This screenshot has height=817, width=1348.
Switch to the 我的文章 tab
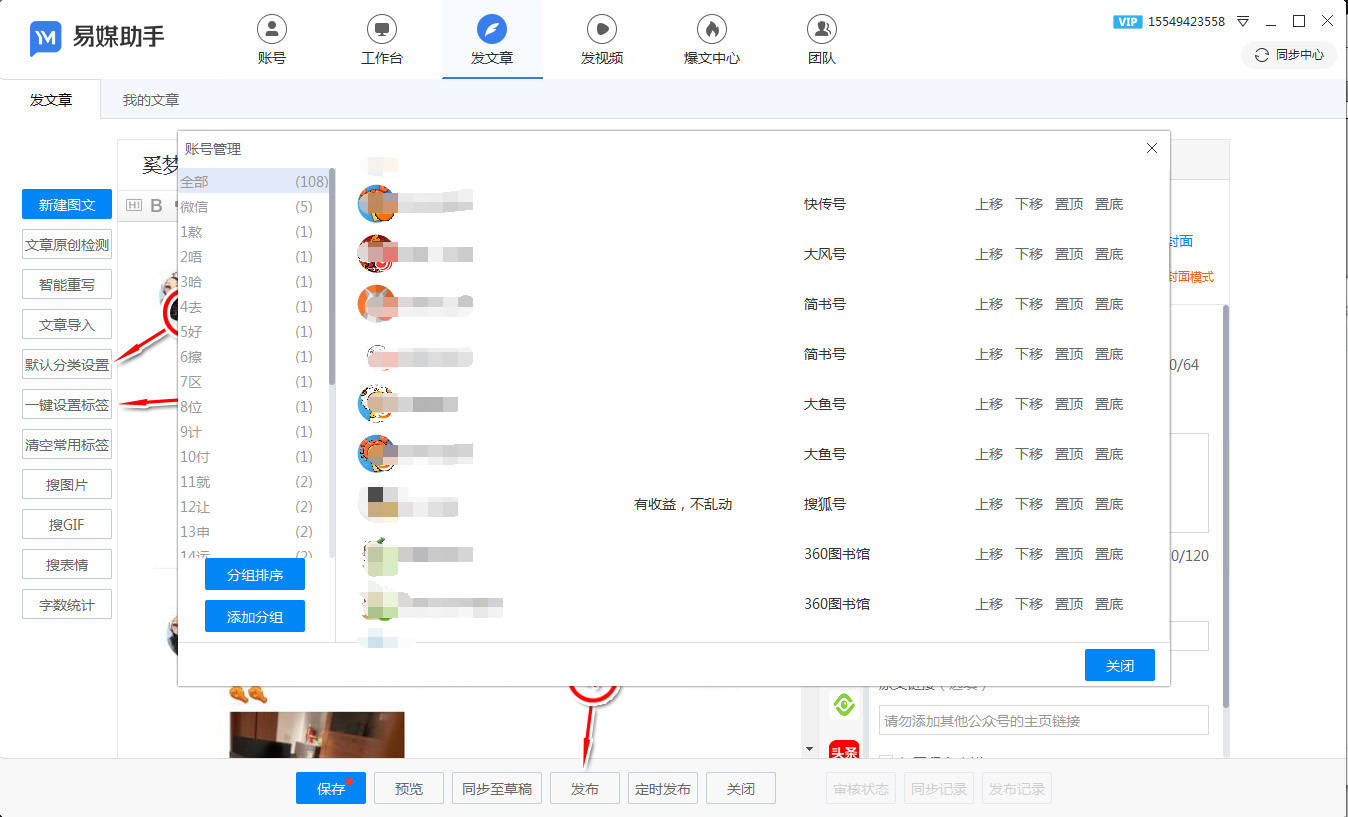point(151,100)
